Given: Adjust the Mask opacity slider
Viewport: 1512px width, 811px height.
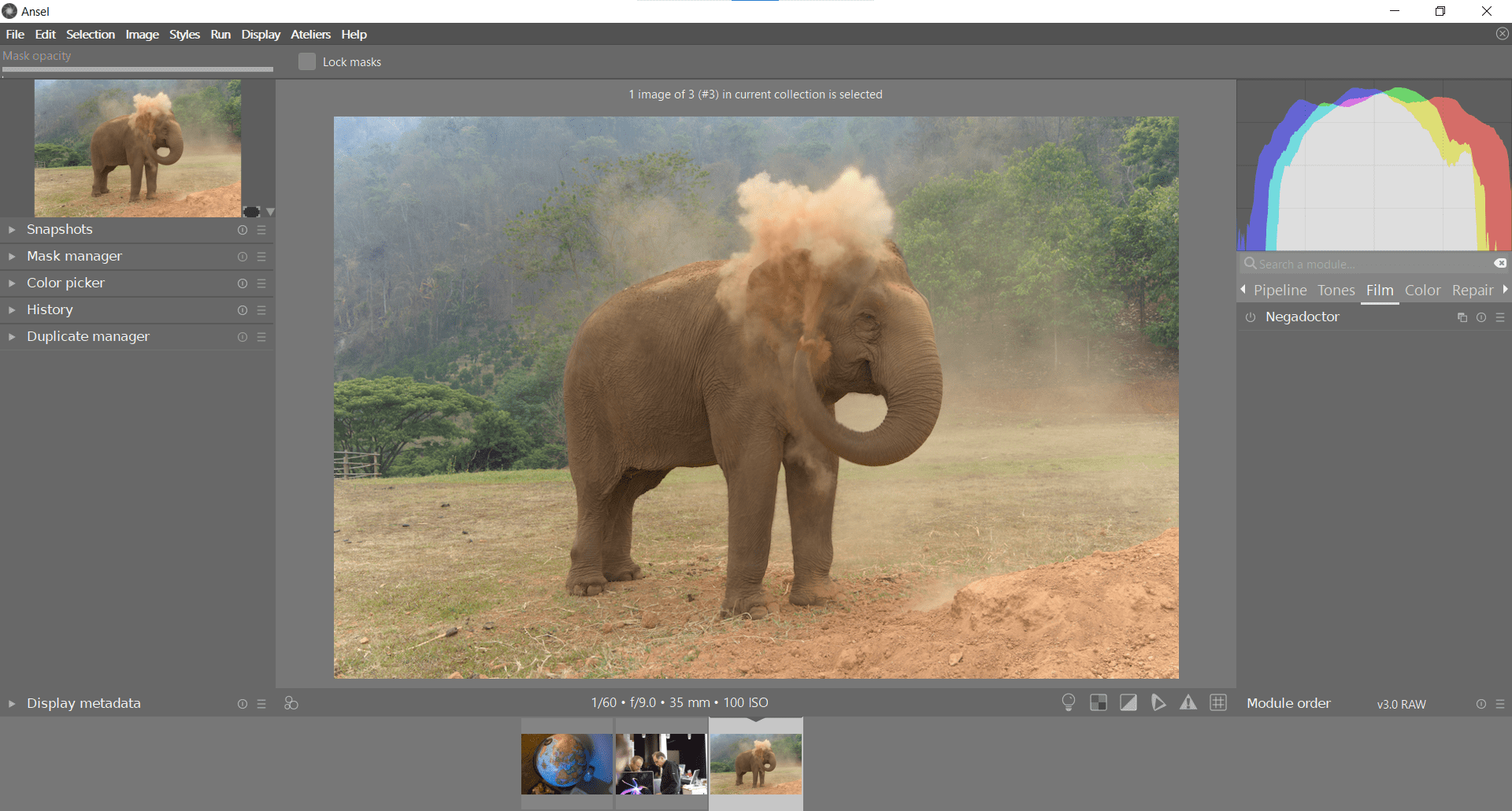Looking at the screenshot, I should [x=138, y=69].
